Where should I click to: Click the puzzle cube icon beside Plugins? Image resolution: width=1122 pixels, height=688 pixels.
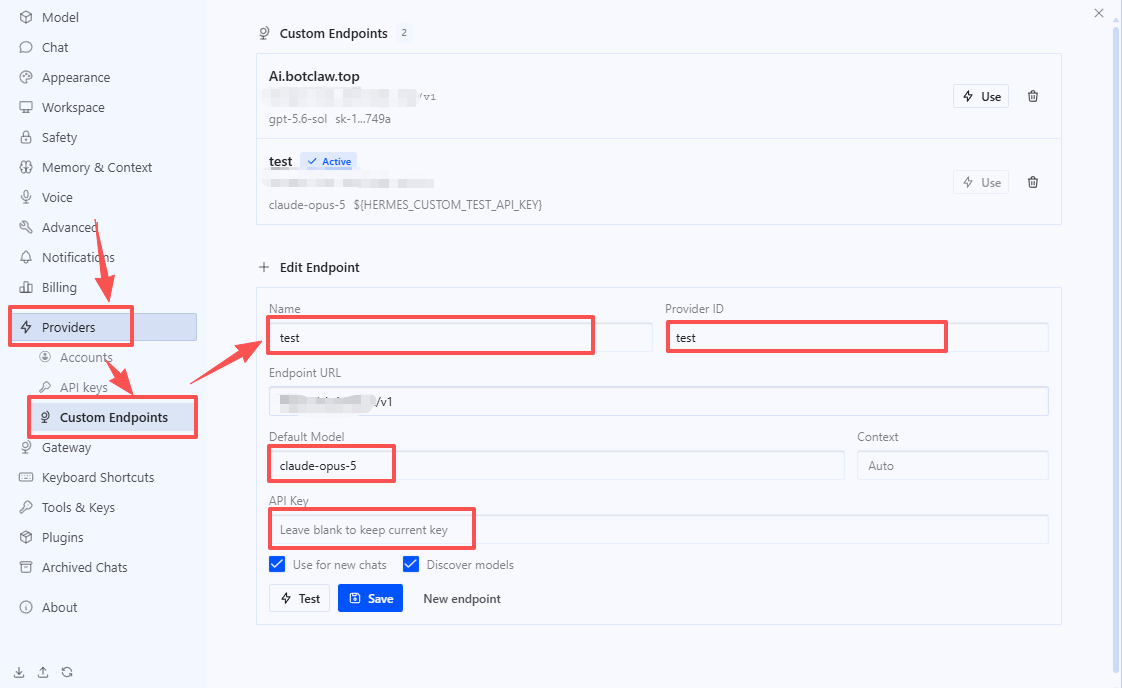click(x=26, y=537)
